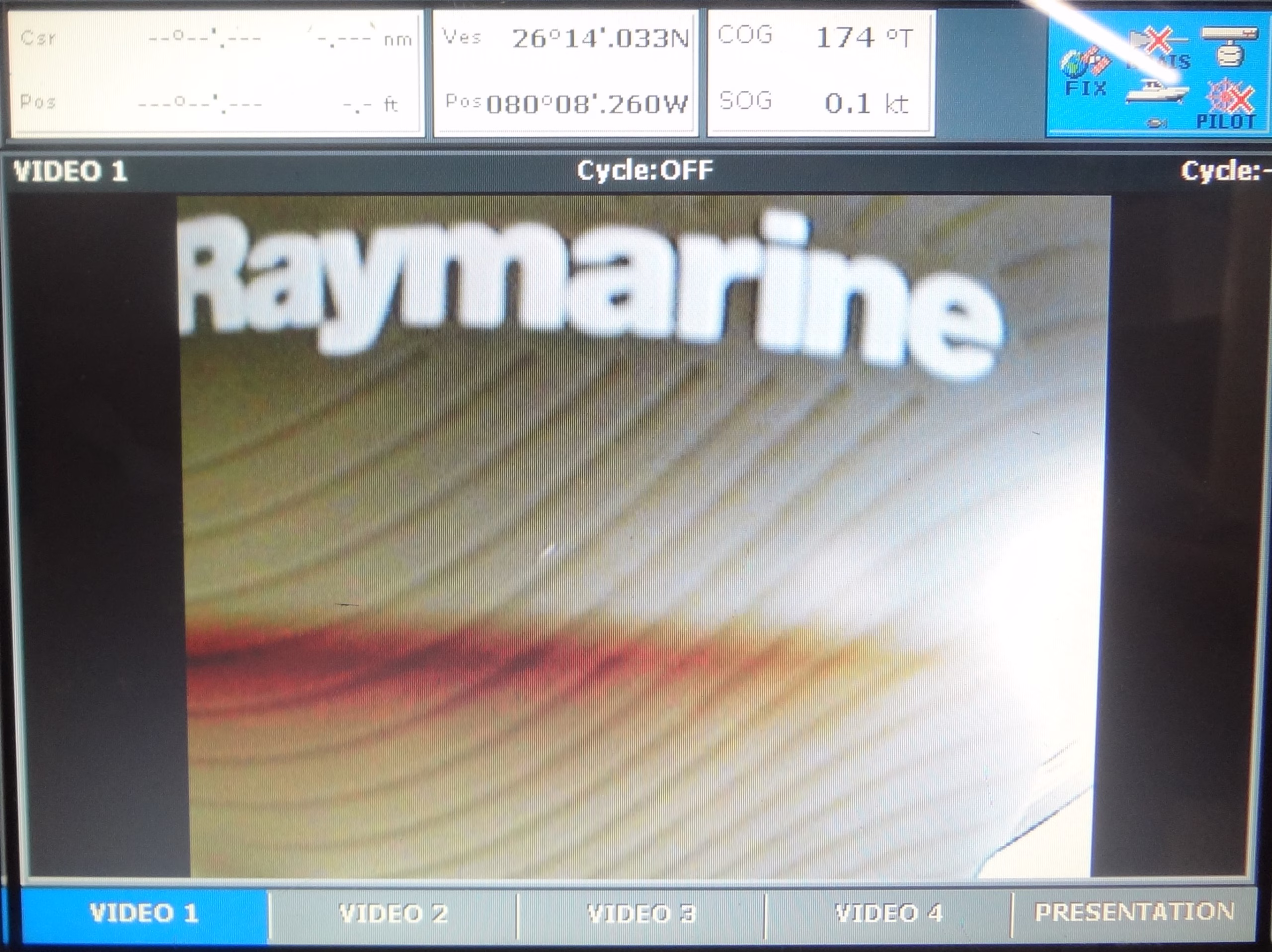The width and height of the screenshot is (1272, 952).
Task: Select the VIDEO 1 softkey
Action: [144, 913]
